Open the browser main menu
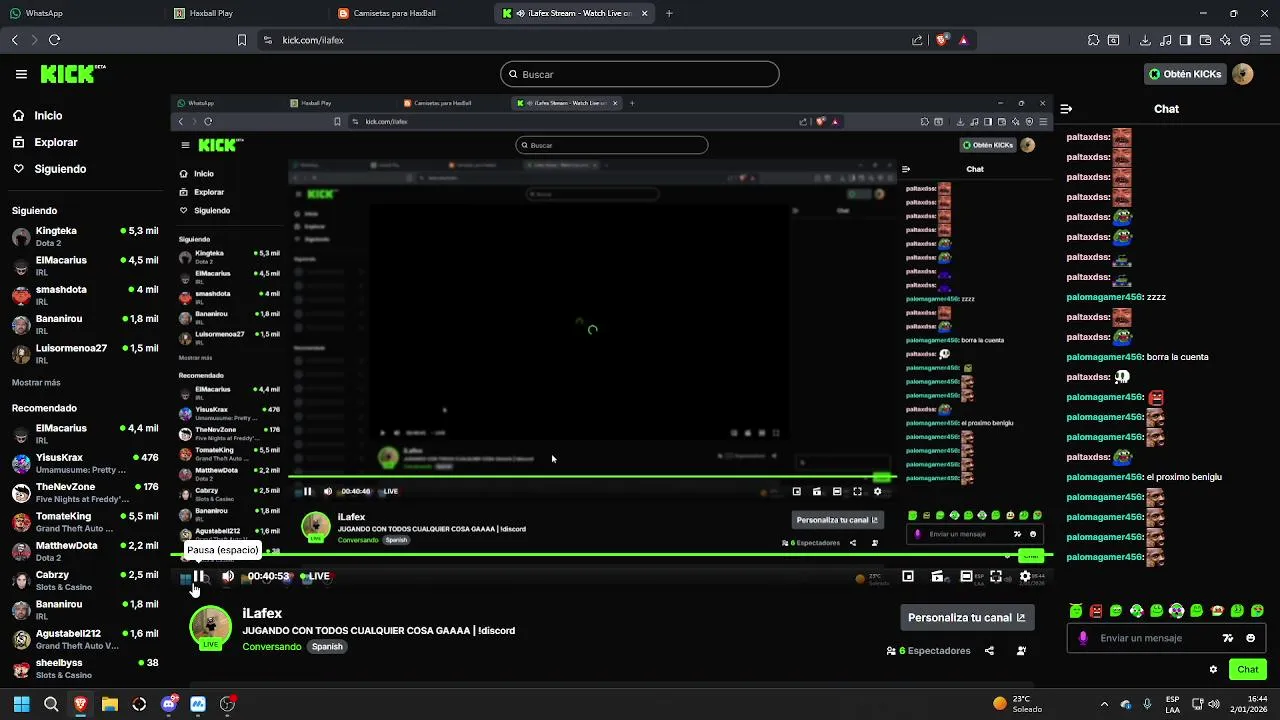 (1265, 40)
